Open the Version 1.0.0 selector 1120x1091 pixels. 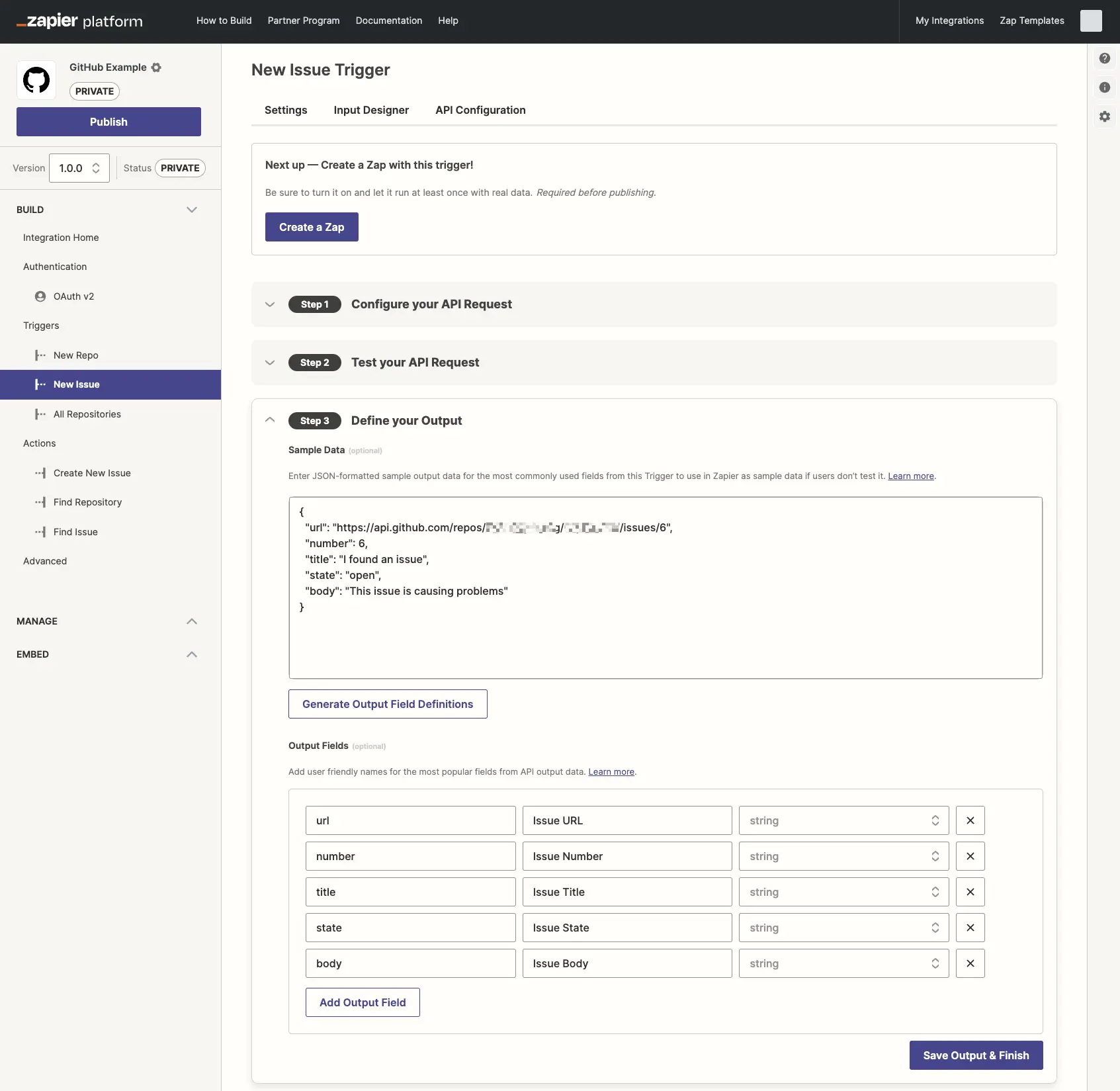[79, 168]
